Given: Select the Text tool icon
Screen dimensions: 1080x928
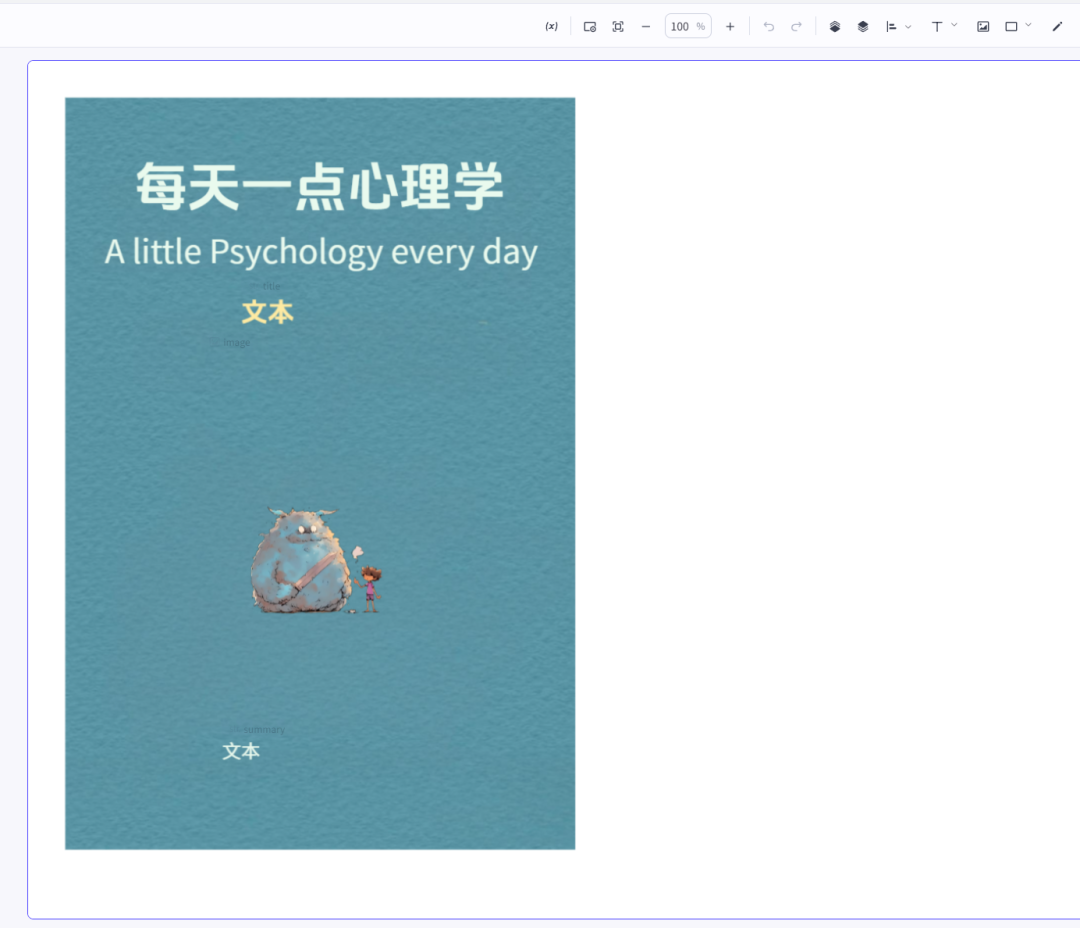Looking at the screenshot, I should point(937,26).
